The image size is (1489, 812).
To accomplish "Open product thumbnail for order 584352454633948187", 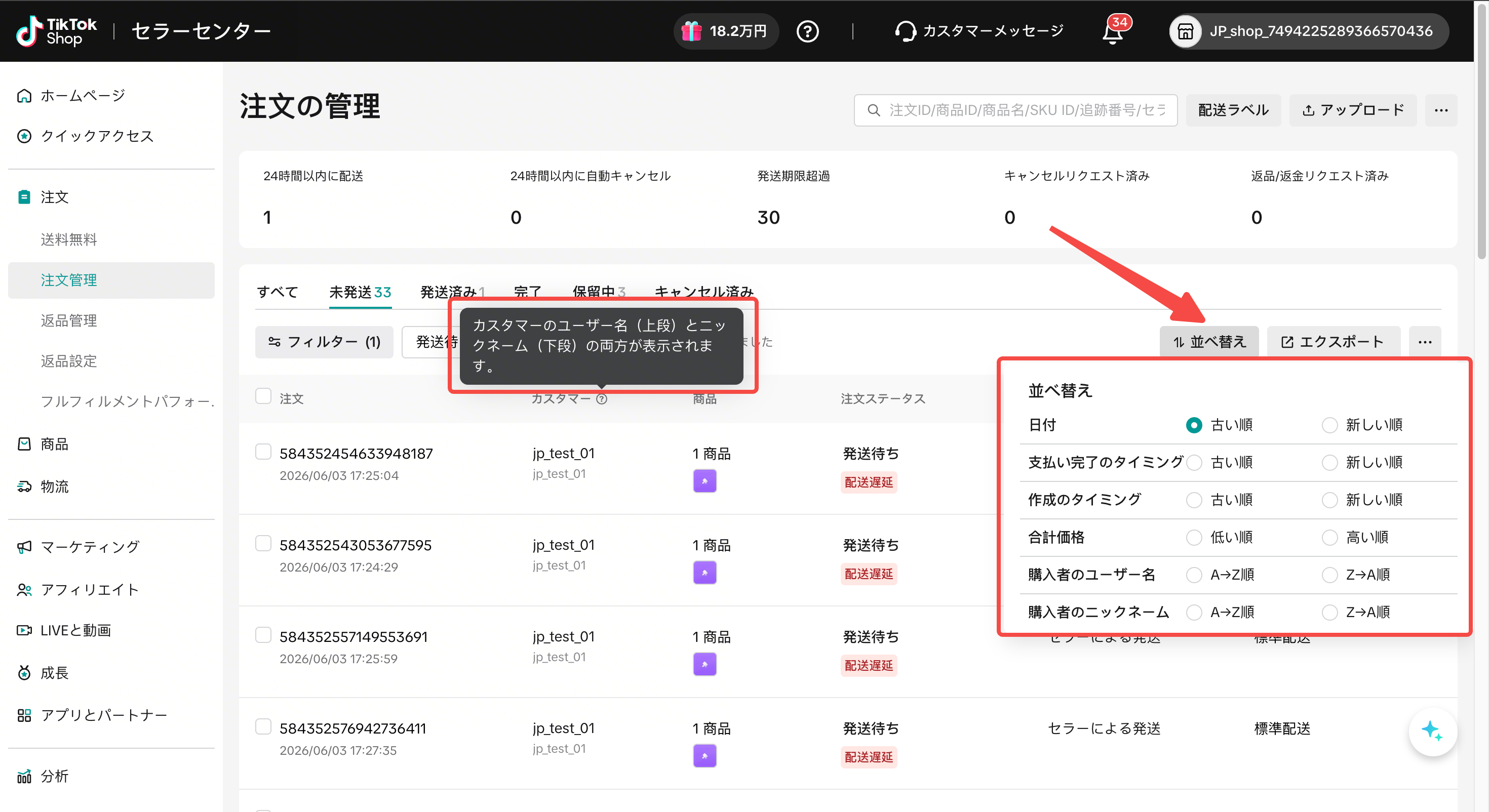I will [704, 481].
